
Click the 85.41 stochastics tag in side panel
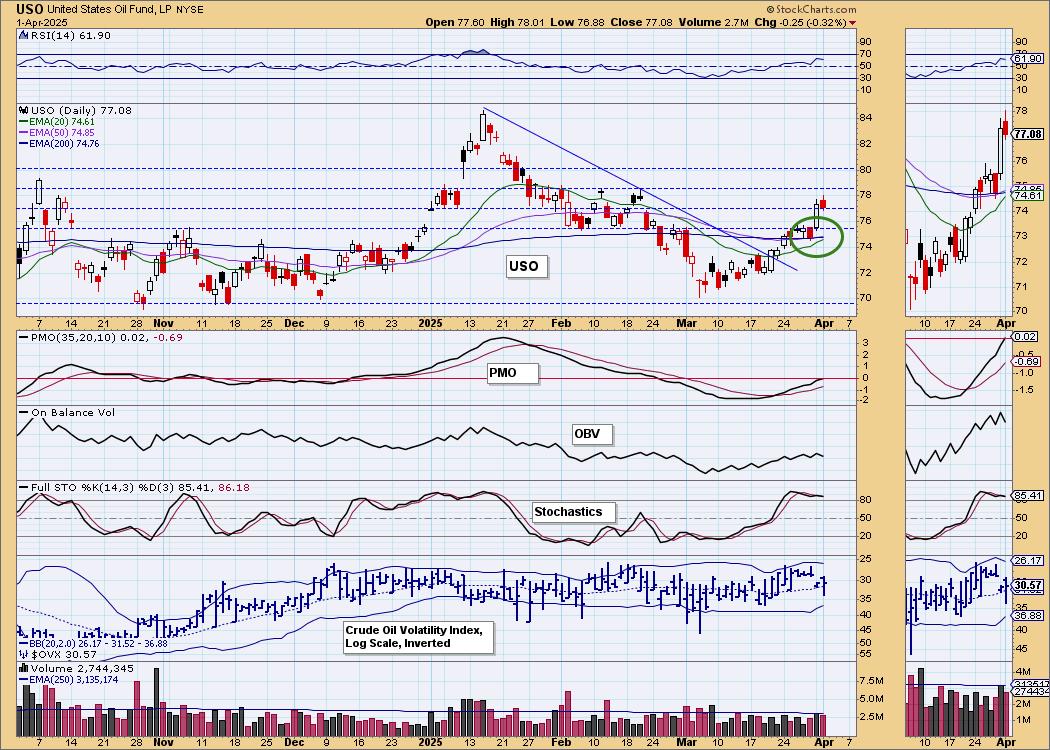[1028, 496]
